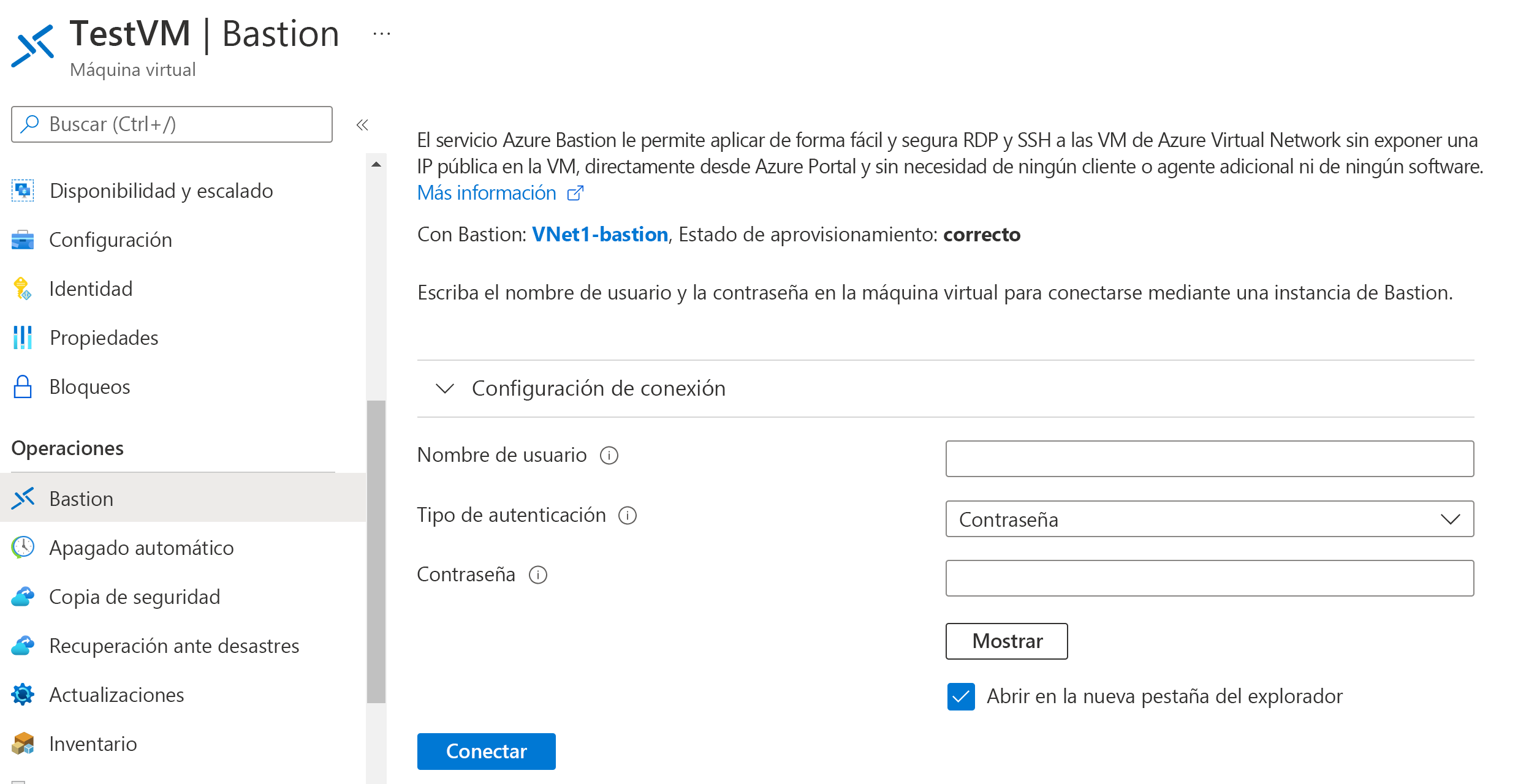Image resolution: width=1537 pixels, height=784 pixels.
Task: Click the Conectar button
Action: (486, 750)
